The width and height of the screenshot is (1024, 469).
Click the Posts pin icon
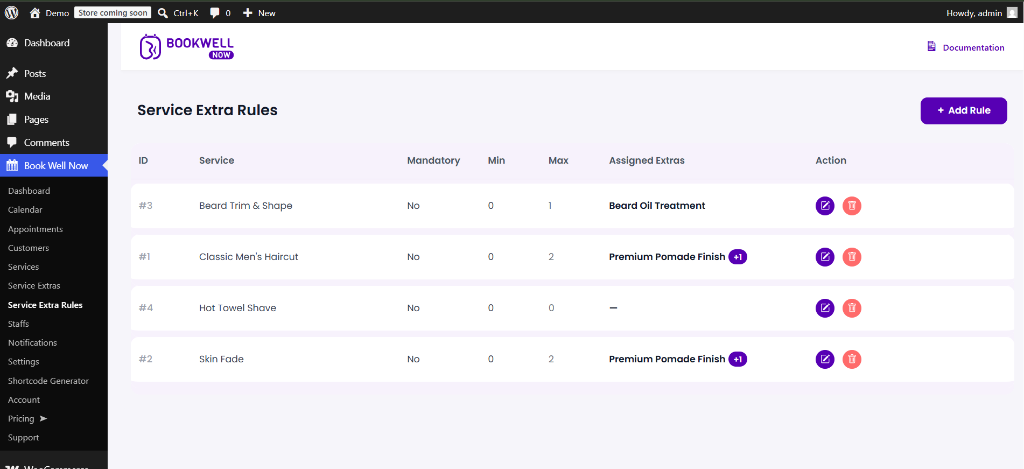point(12,73)
